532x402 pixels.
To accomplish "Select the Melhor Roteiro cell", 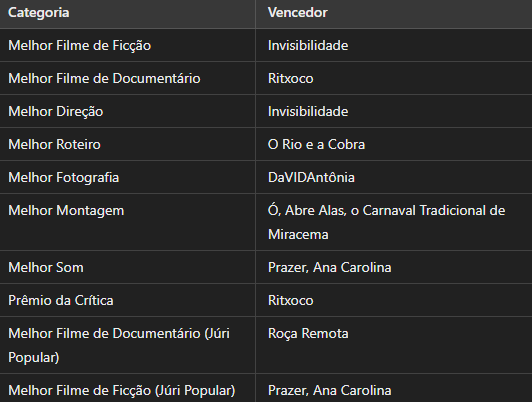I will pyautogui.click(x=128, y=144).
